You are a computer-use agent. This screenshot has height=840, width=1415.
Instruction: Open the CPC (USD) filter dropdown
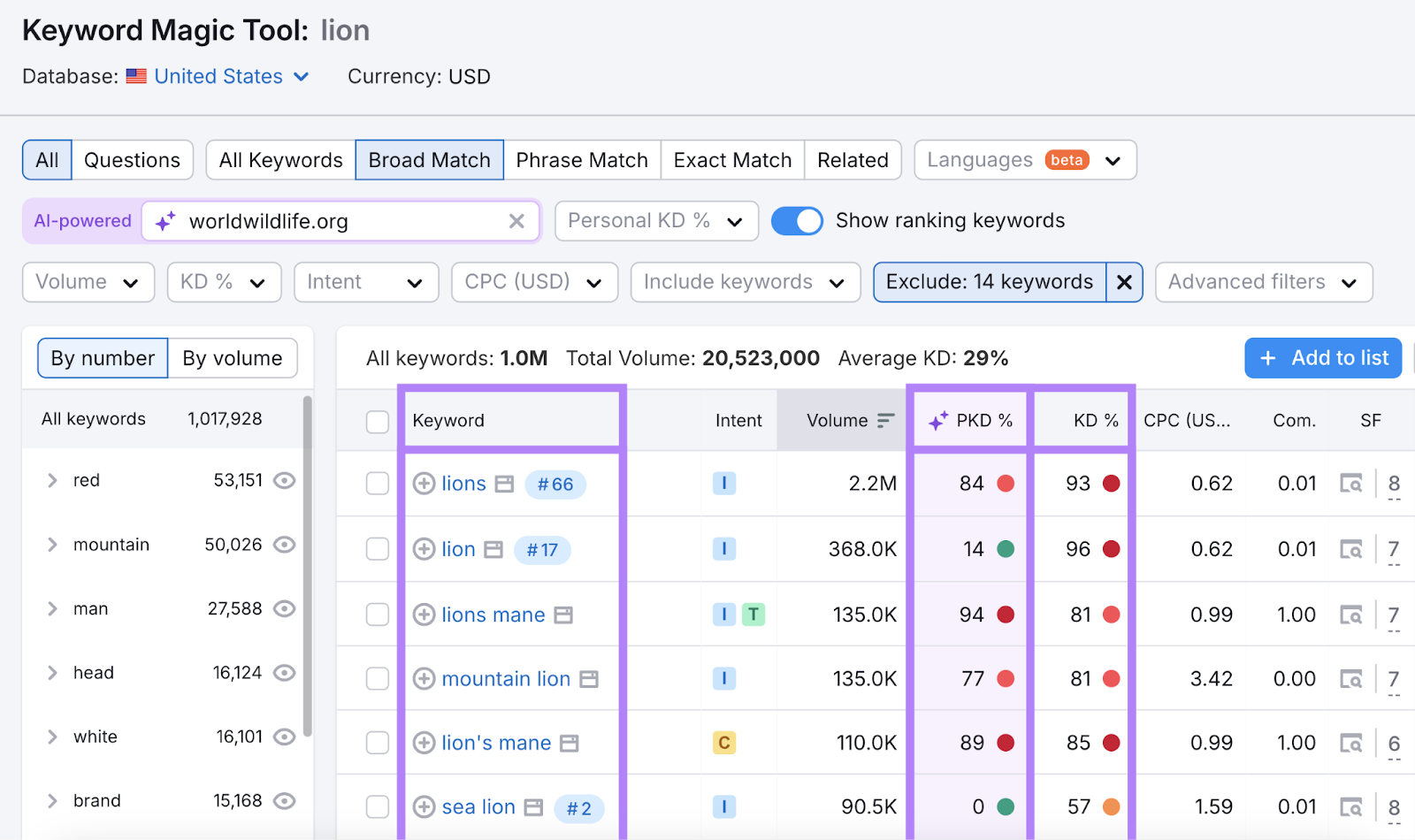(534, 282)
